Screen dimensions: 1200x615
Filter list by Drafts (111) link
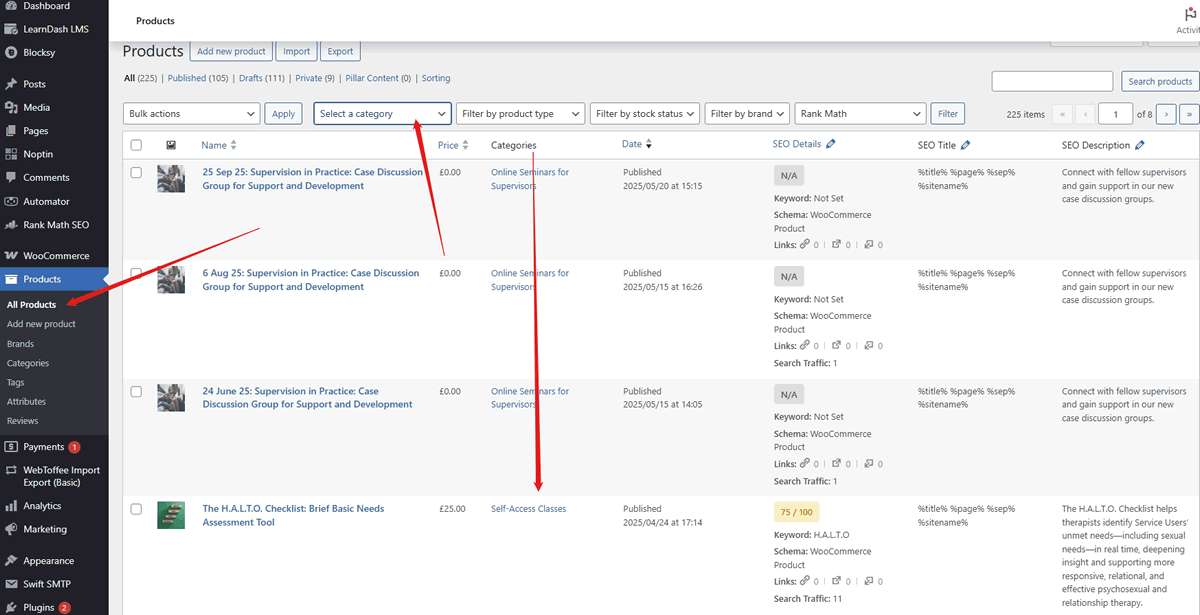(x=262, y=78)
